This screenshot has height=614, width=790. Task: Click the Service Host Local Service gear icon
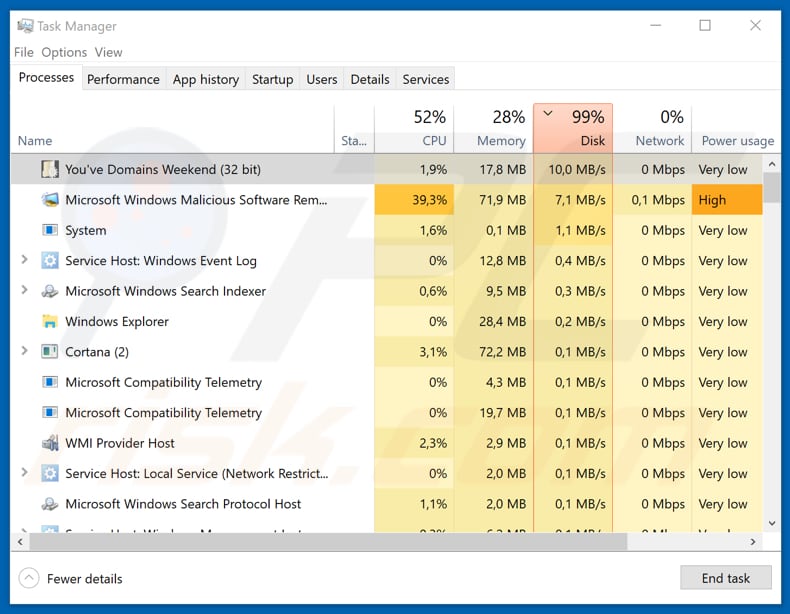pos(49,473)
